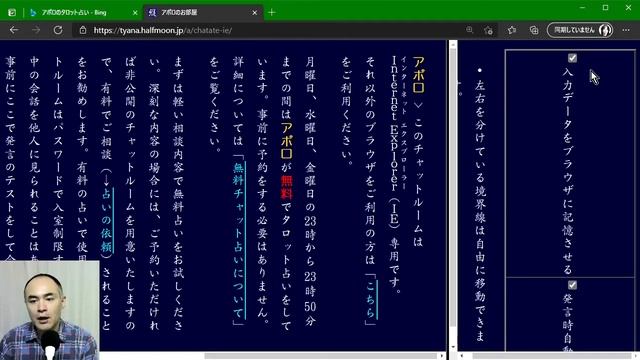
Task: Reload the current page
Action: tap(58, 30)
